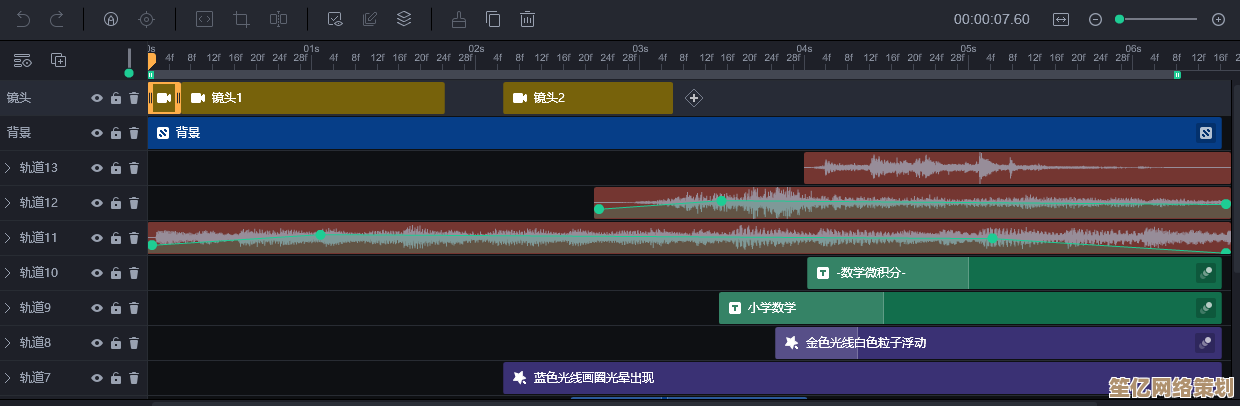This screenshot has width=1240, height=406.
Task: Toggle the lock on 轨道10
Action: click(116, 273)
